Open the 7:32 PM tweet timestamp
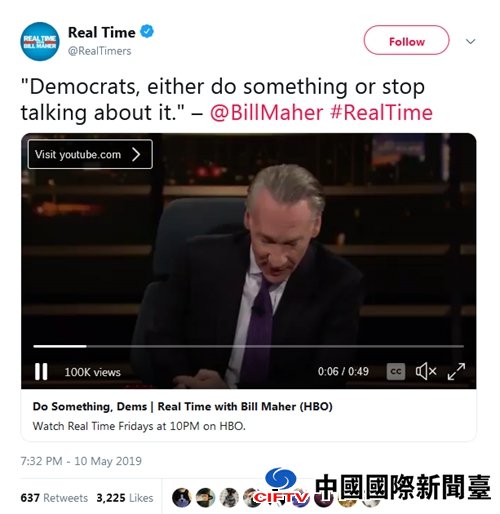This screenshot has width=500, height=514. [81, 461]
